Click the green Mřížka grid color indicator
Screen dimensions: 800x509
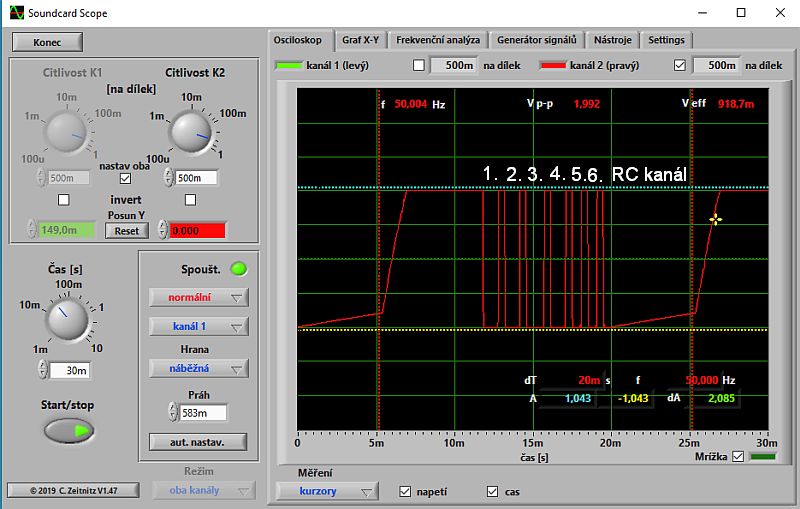[x=764, y=457]
